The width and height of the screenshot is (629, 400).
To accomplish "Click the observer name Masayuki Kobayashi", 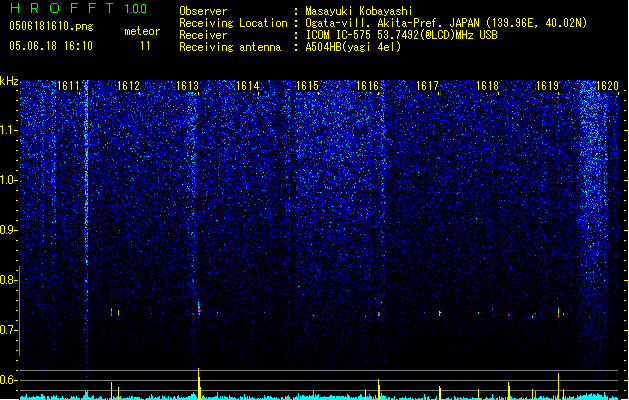I will point(359,11).
